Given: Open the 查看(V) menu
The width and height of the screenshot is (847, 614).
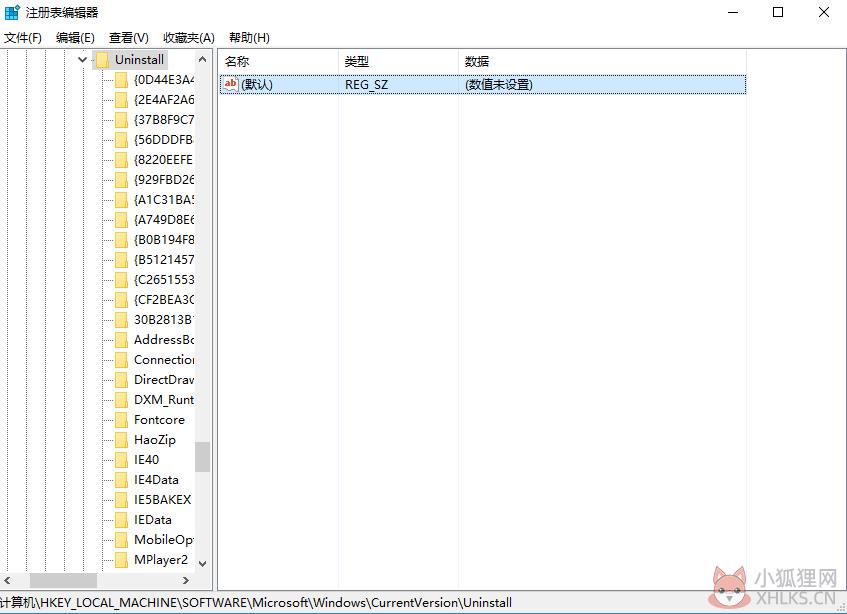Looking at the screenshot, I should click(x=129, y=38).
